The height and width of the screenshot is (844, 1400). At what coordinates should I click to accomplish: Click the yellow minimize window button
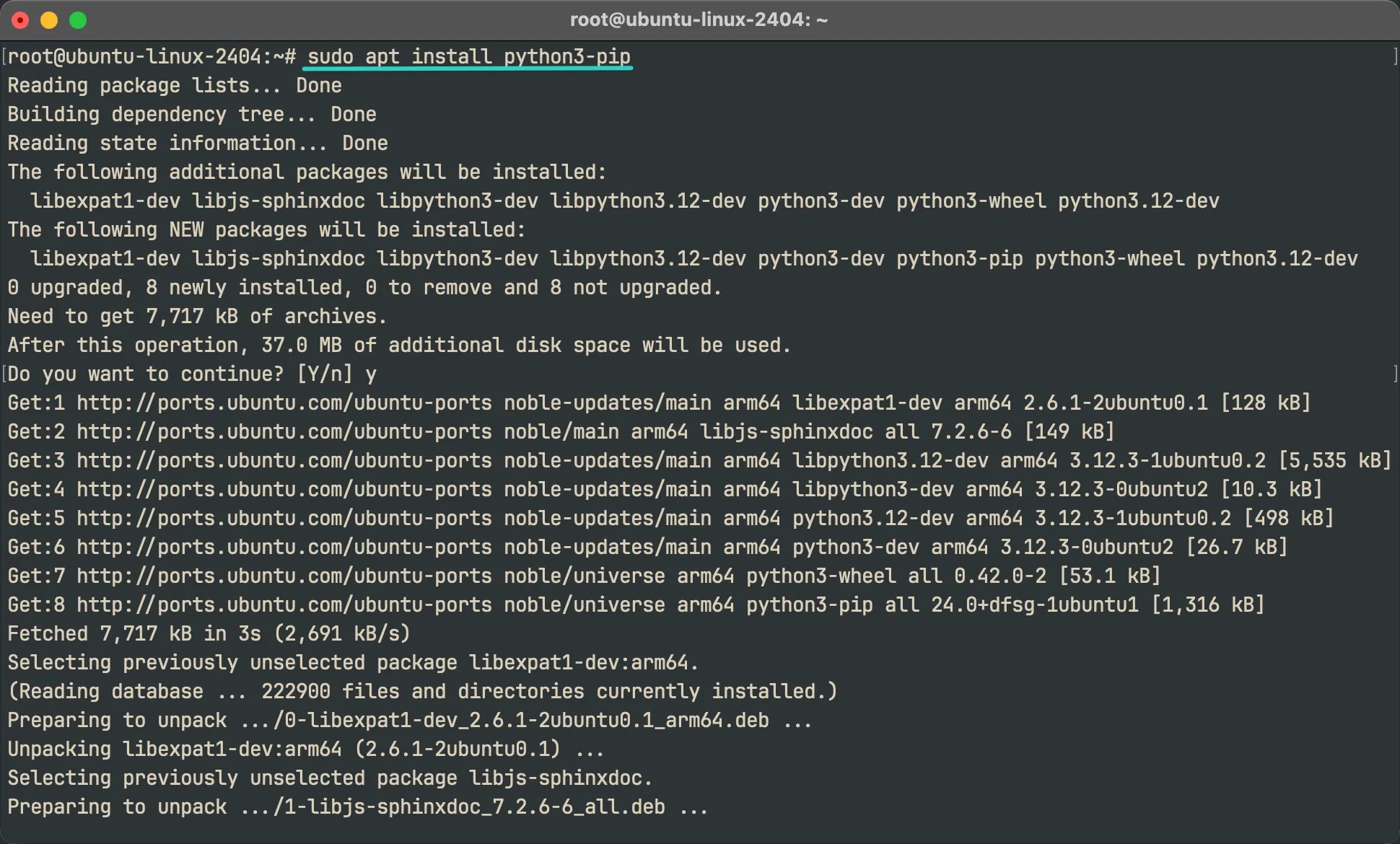pos(49,20)
